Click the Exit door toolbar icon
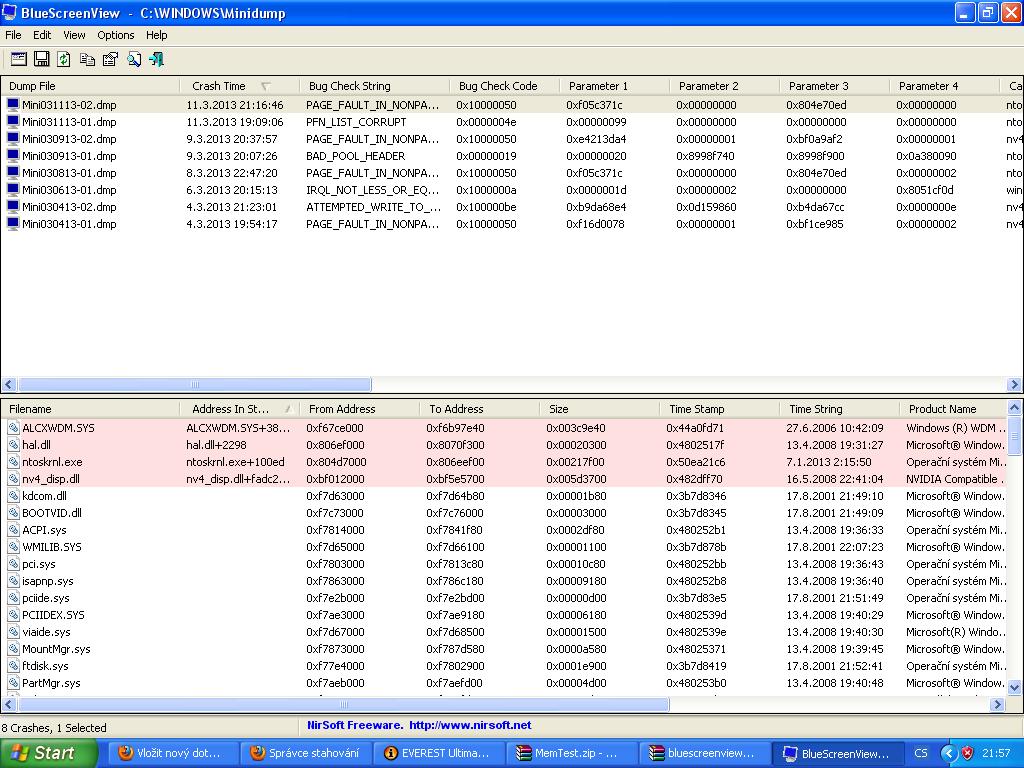This screenshot has height=768, width=1024. (156, 59)
